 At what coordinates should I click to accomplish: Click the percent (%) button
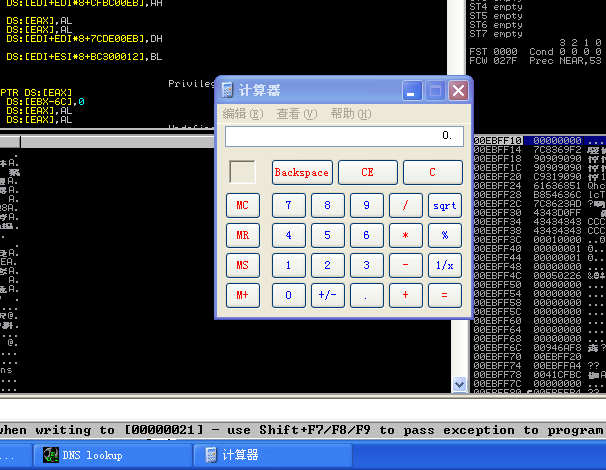coord(445,235)
